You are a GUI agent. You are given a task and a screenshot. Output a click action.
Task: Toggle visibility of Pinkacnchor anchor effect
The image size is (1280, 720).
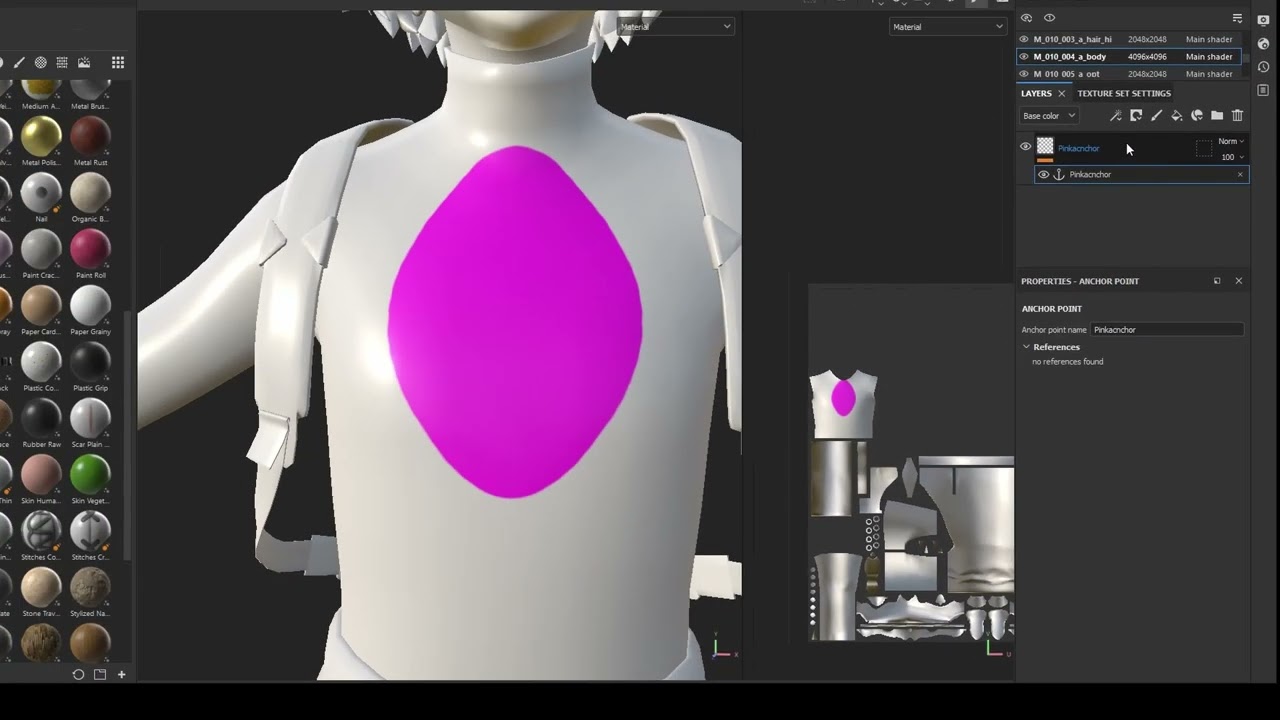1043,175
